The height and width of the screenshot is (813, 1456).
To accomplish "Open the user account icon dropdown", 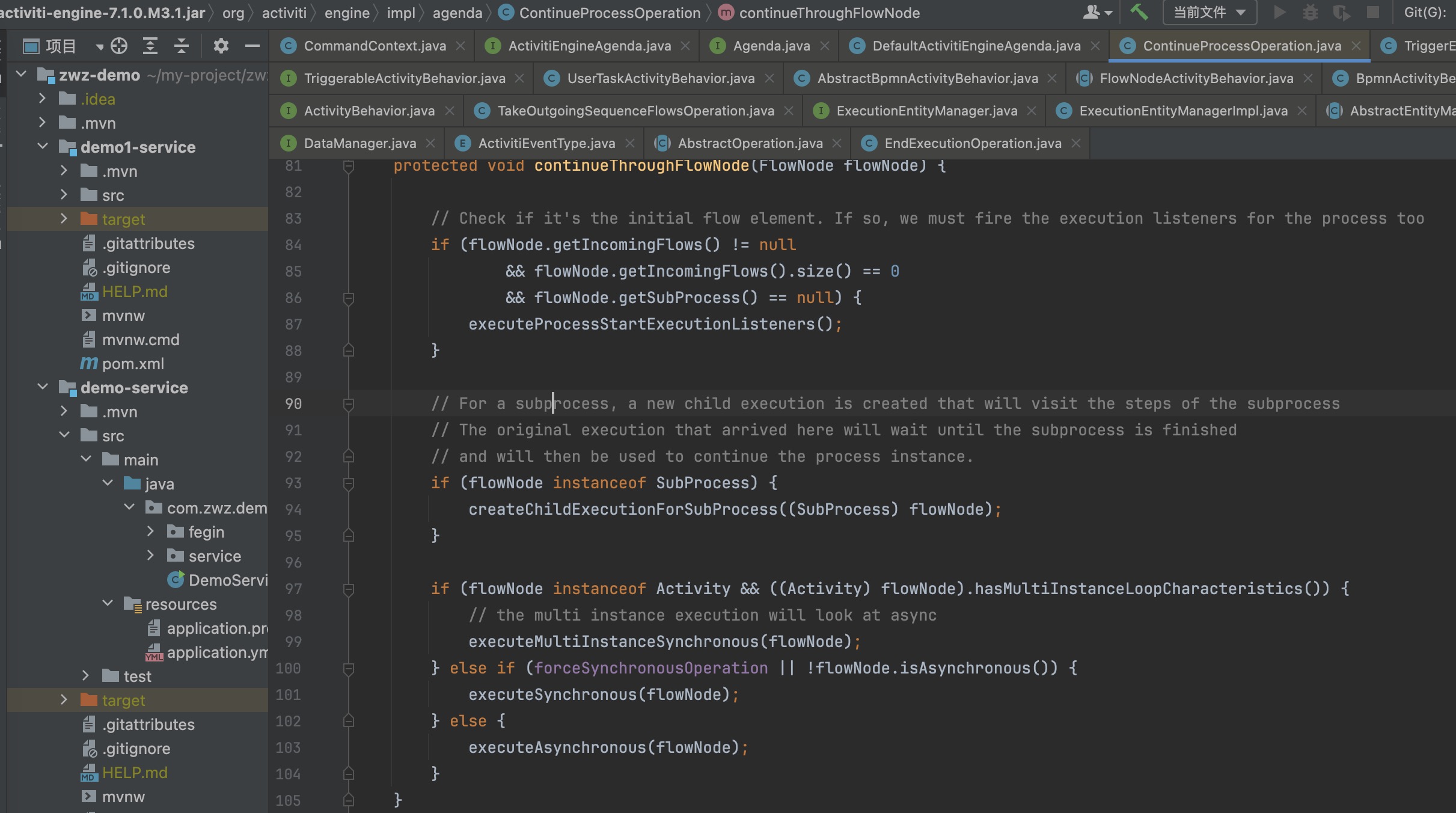I will pos(1097,12).
